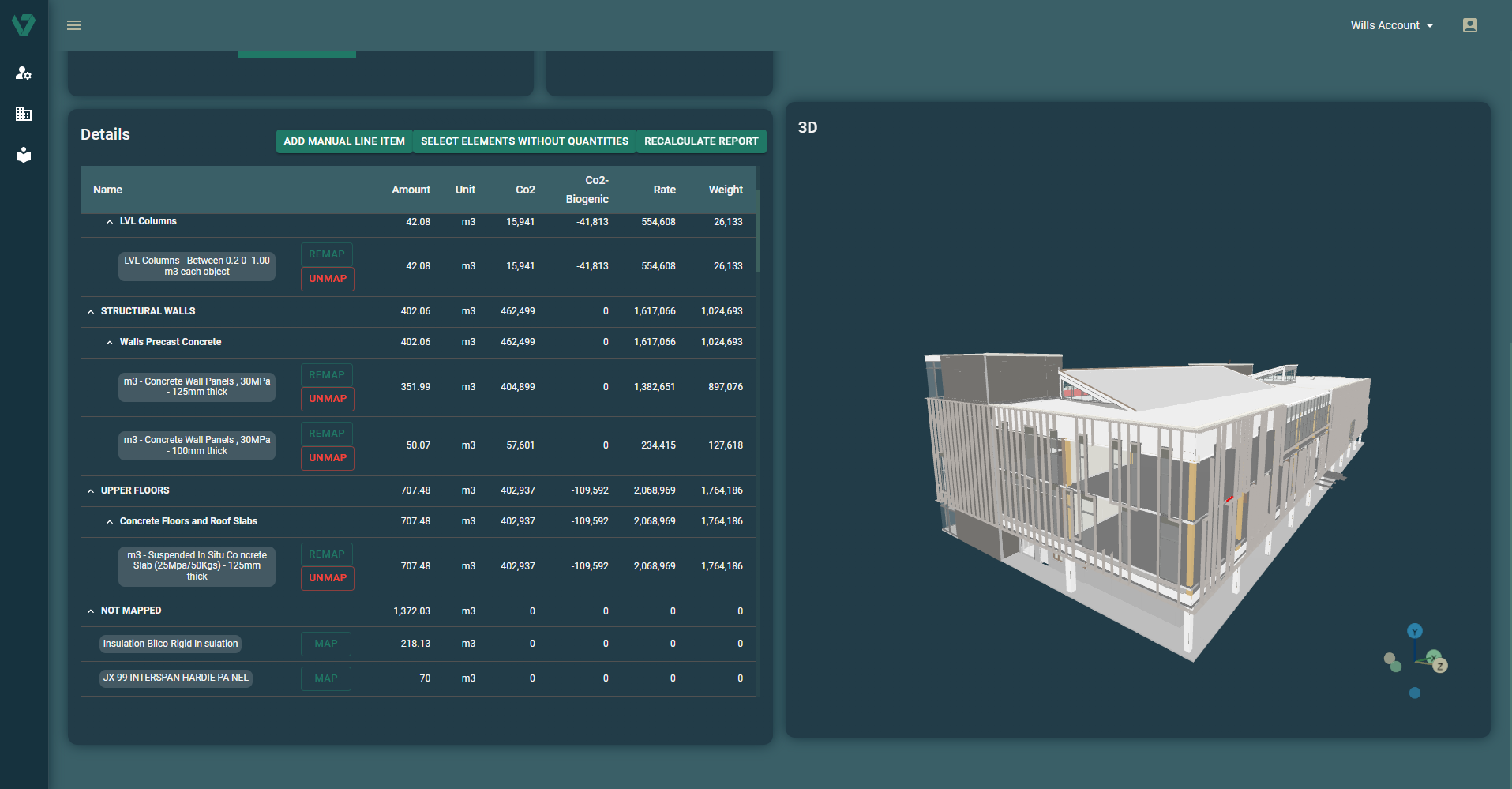Collapse the NOT MAPPED group
1512x789 pixels.
tap(91, 611)
